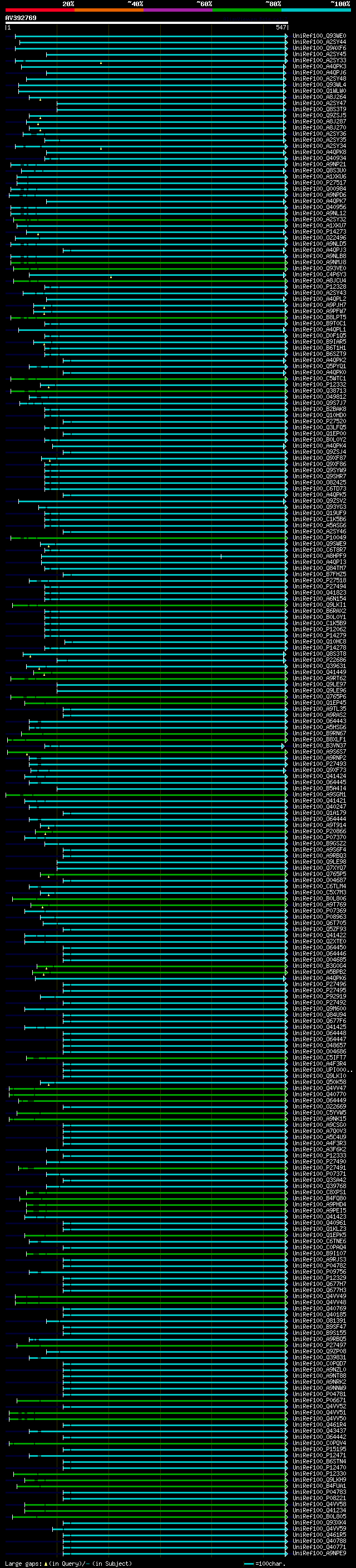Click hit label UniRef100_Q00984
The image size is (356, 1568).
pyautogui.click(x=319, y=189)
